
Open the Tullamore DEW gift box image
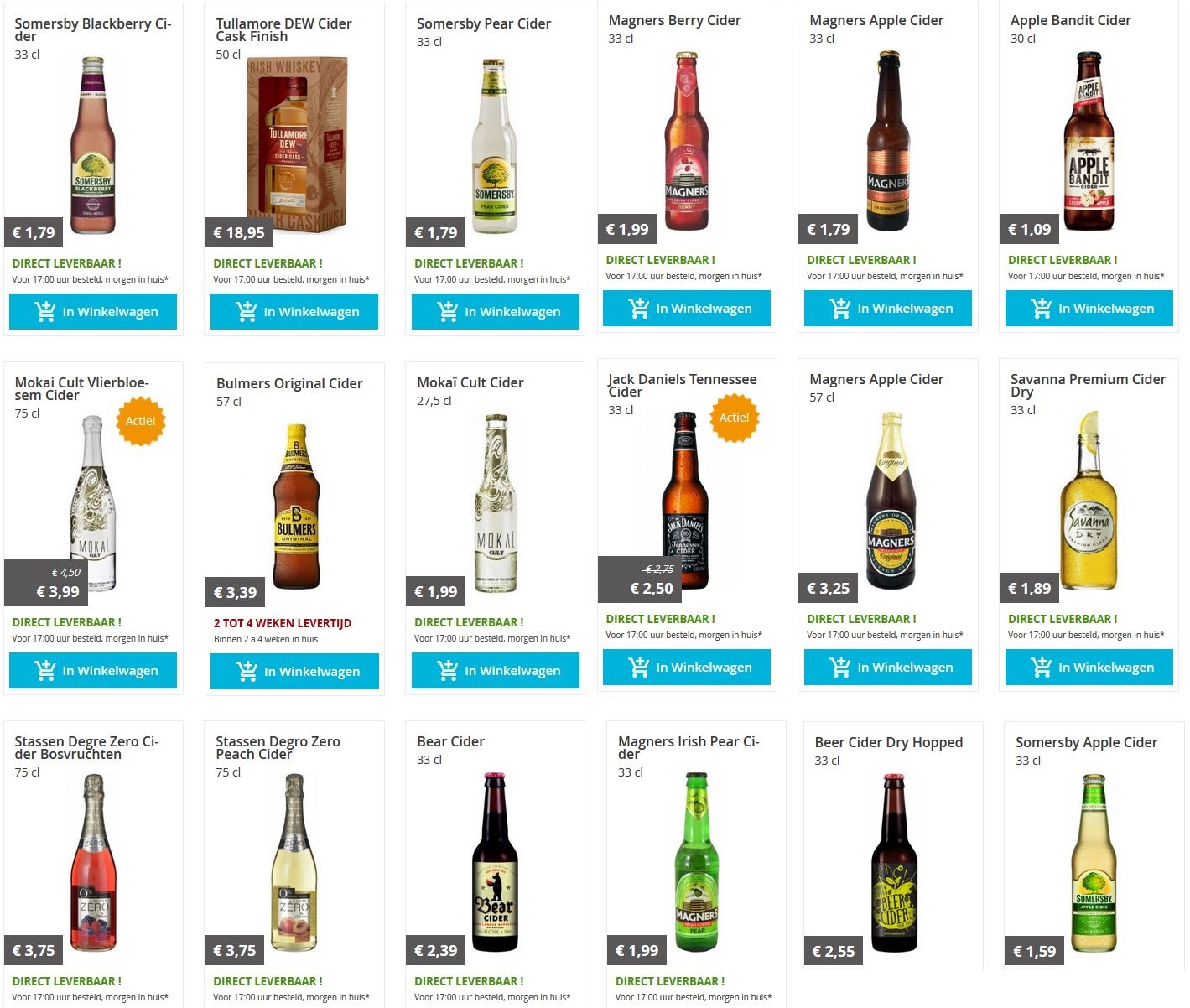[297, 146]
